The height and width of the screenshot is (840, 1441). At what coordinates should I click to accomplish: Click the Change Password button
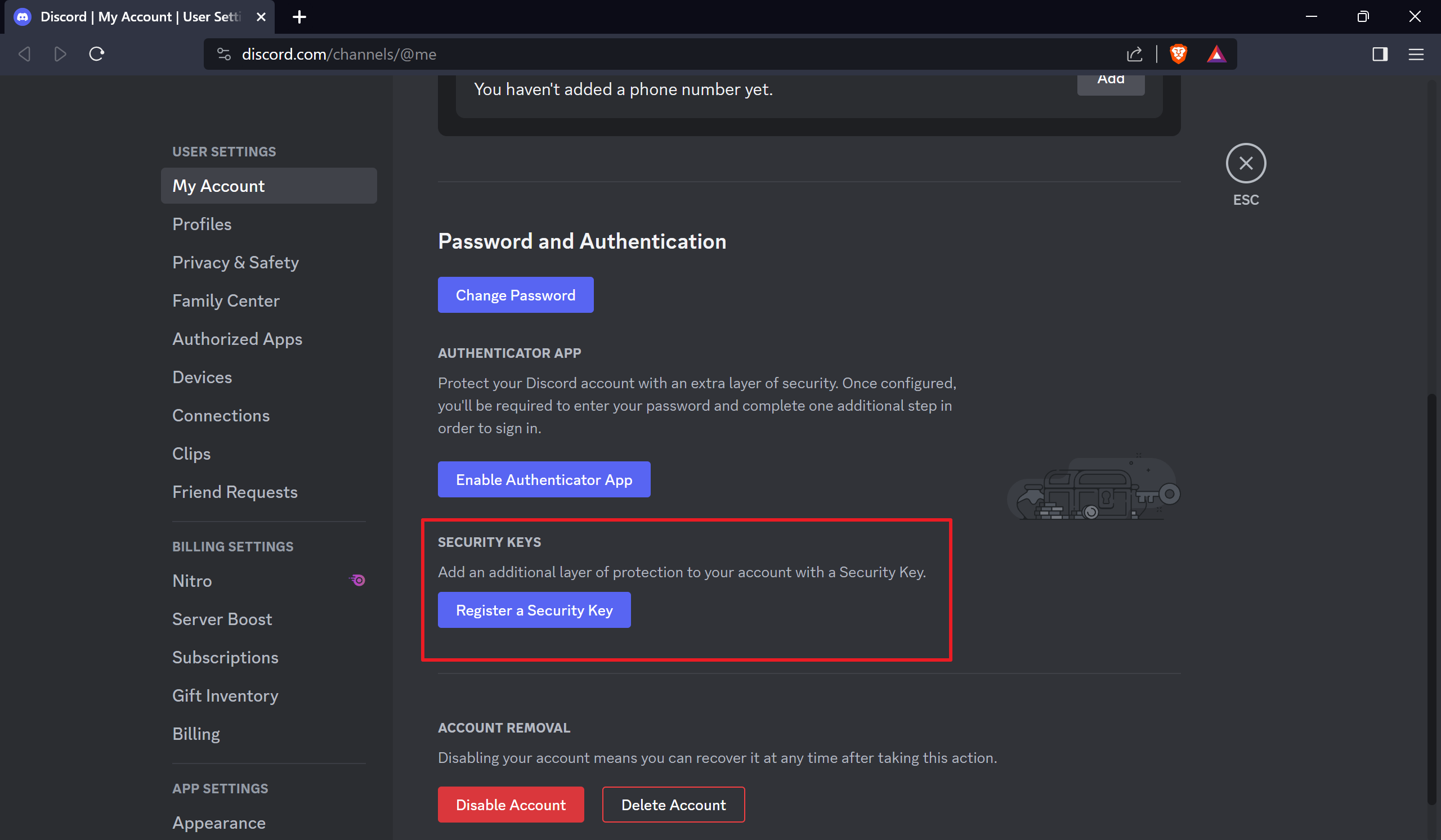pos(516,294)
